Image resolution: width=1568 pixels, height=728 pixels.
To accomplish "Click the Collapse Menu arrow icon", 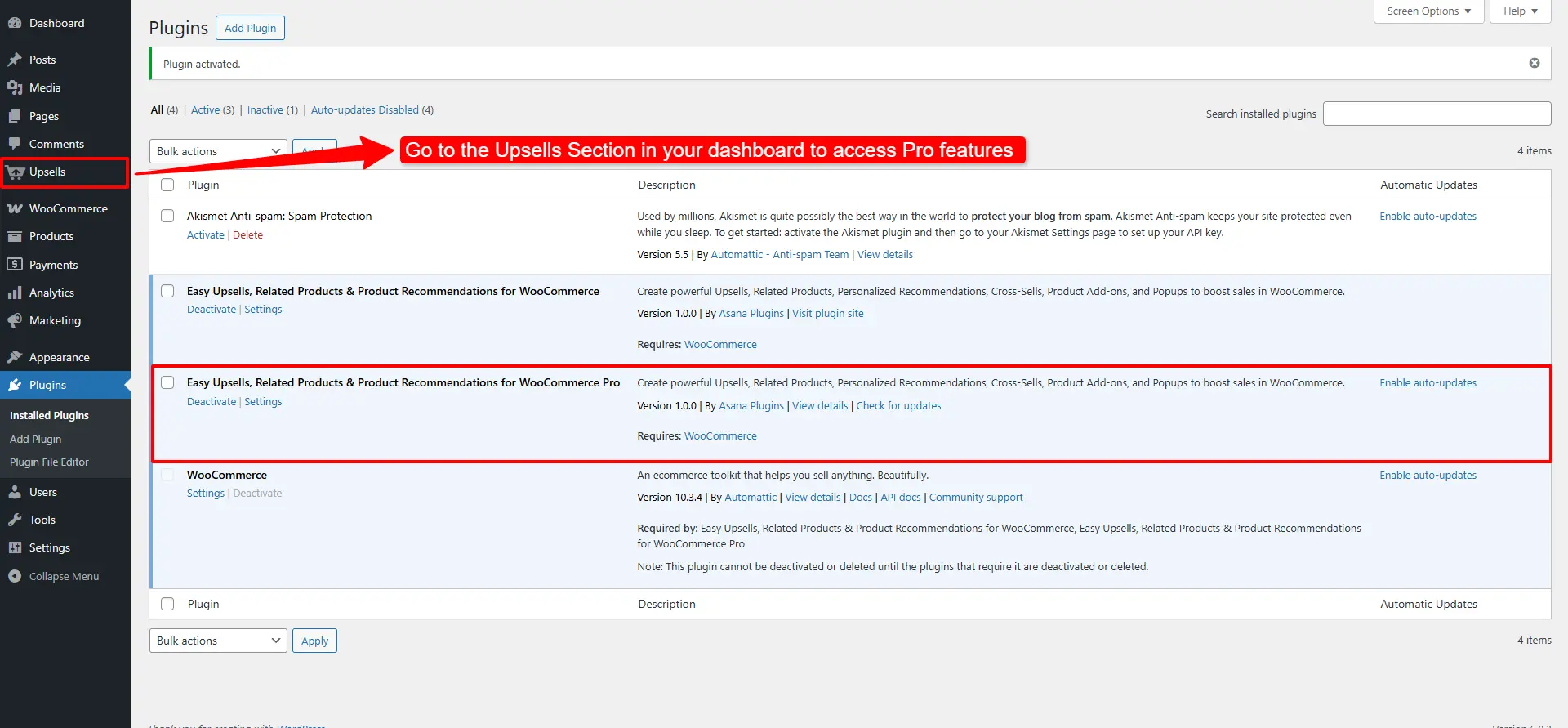I will coord(15,576).
